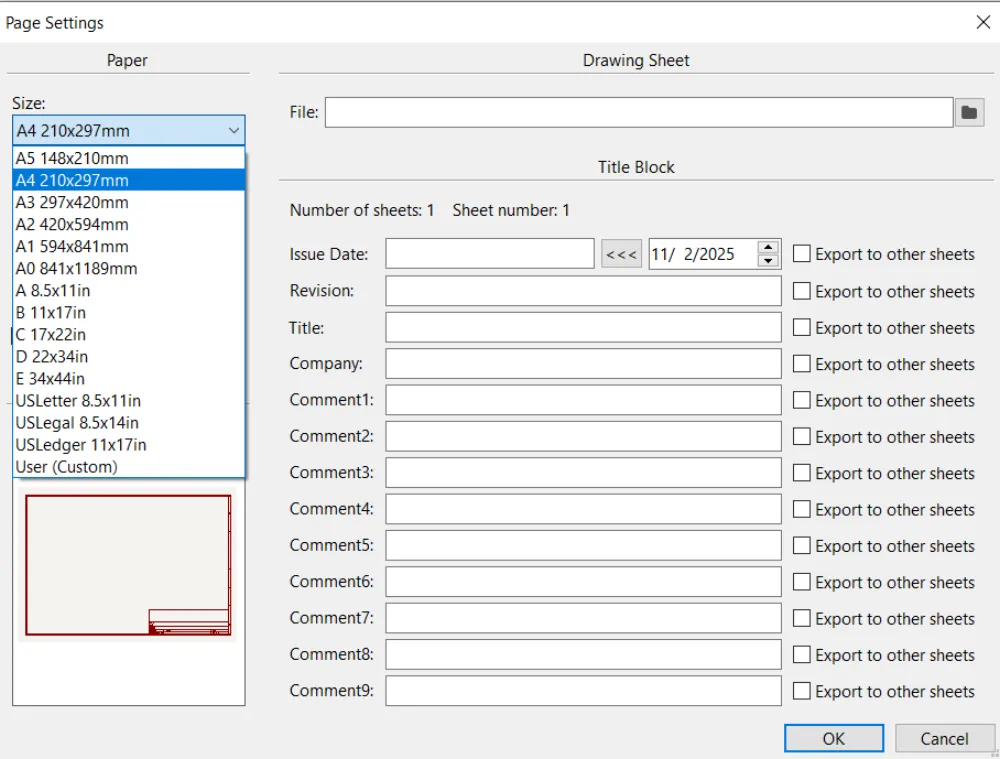Click OK to apply page settings
The width and height of the screenshot is (1000, 759).
[x=834, y=738]
